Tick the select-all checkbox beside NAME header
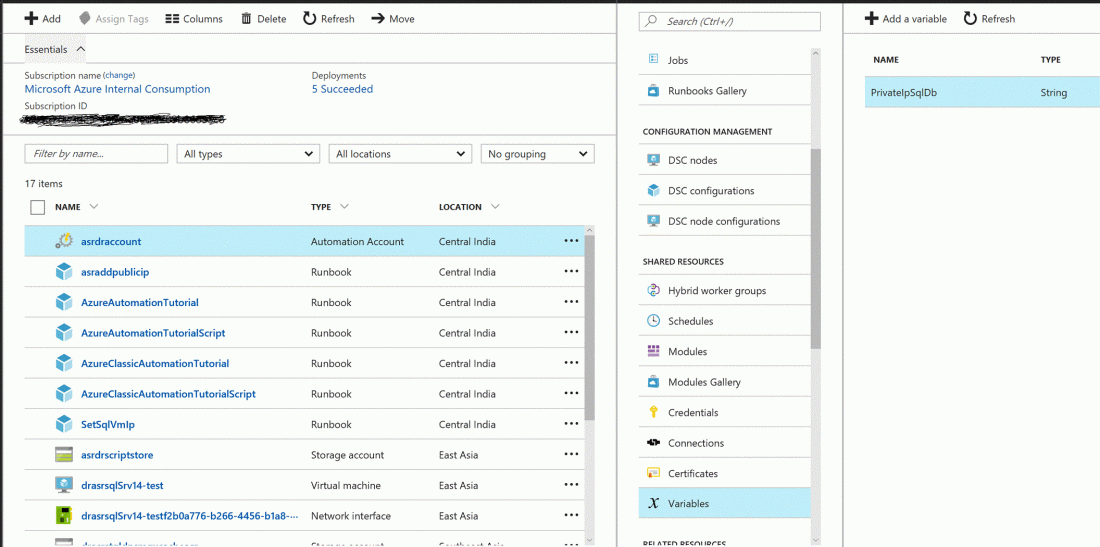The height and width of the screenshot is (547, 1100). point(38,207)
